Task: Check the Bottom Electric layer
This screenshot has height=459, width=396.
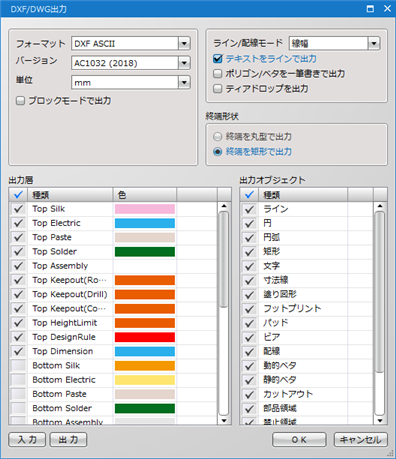Action: [x=18, y=380]
